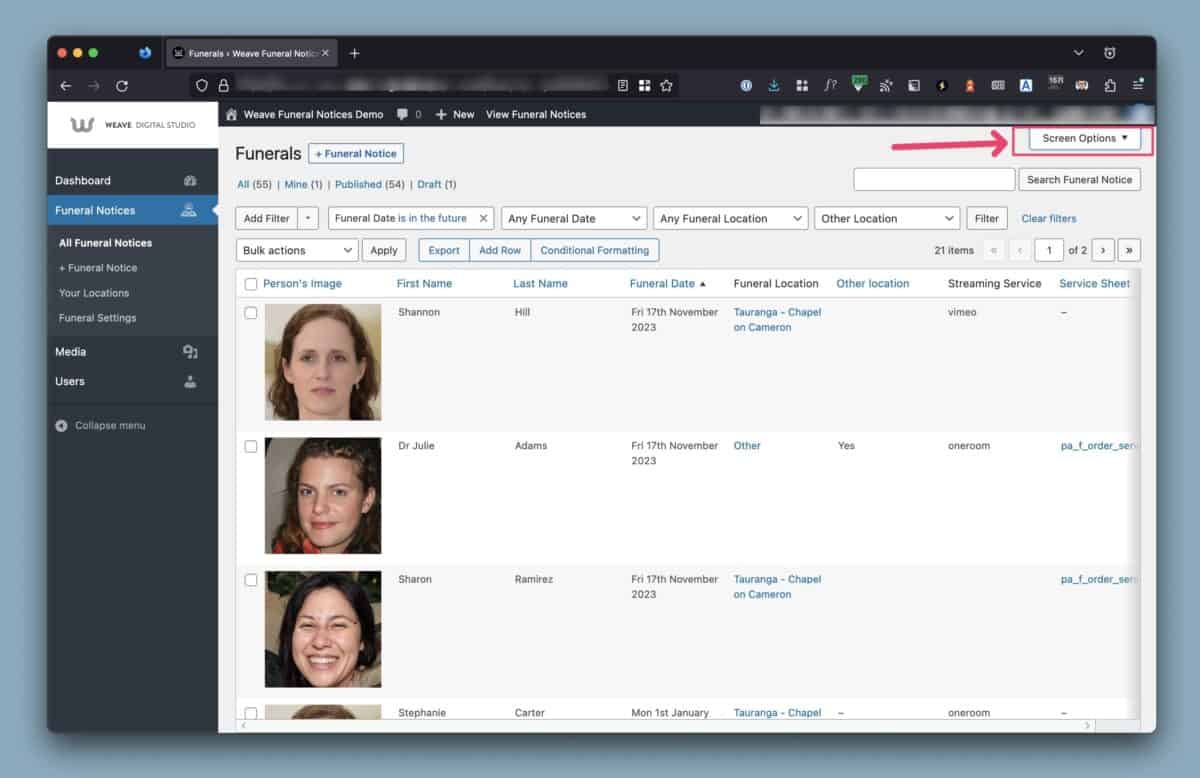Tick the checkbox for Shannon Hill row
The image size is (1200, 778).
(x=251, y=313)
